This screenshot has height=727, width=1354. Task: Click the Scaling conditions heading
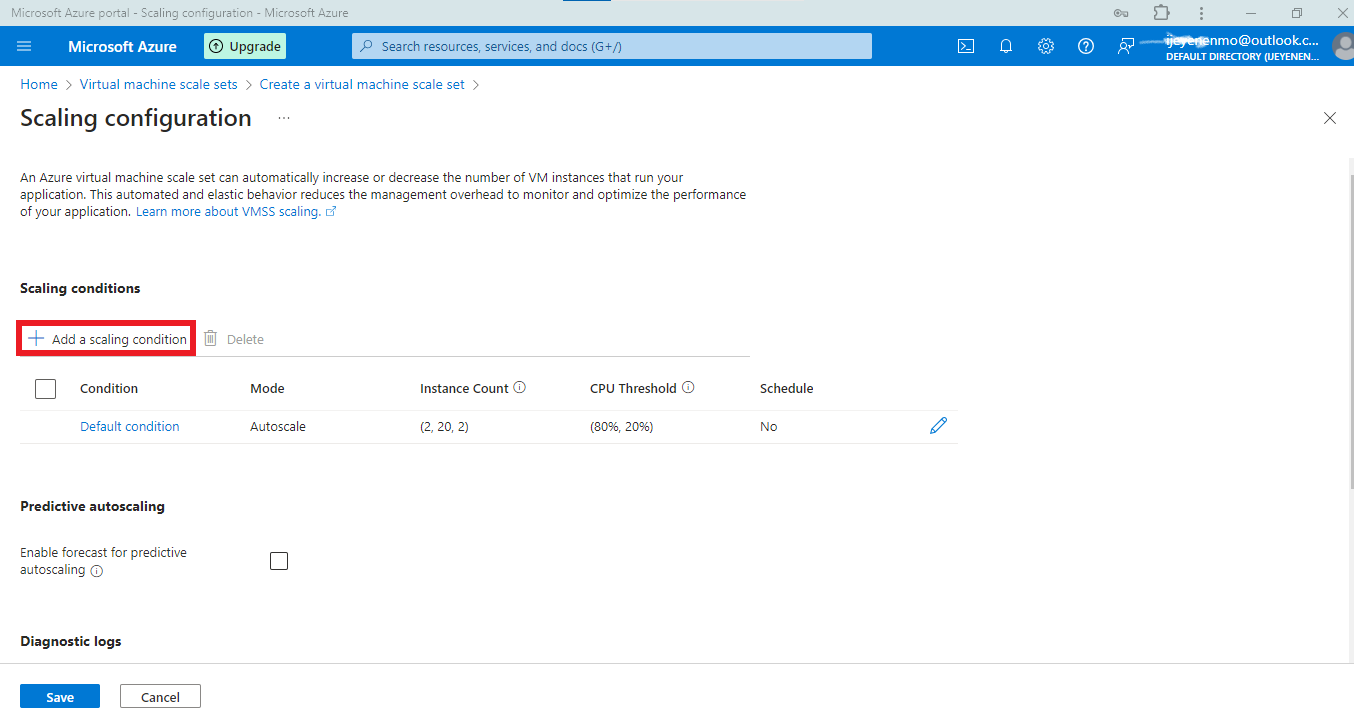click(x=80, y=288)
